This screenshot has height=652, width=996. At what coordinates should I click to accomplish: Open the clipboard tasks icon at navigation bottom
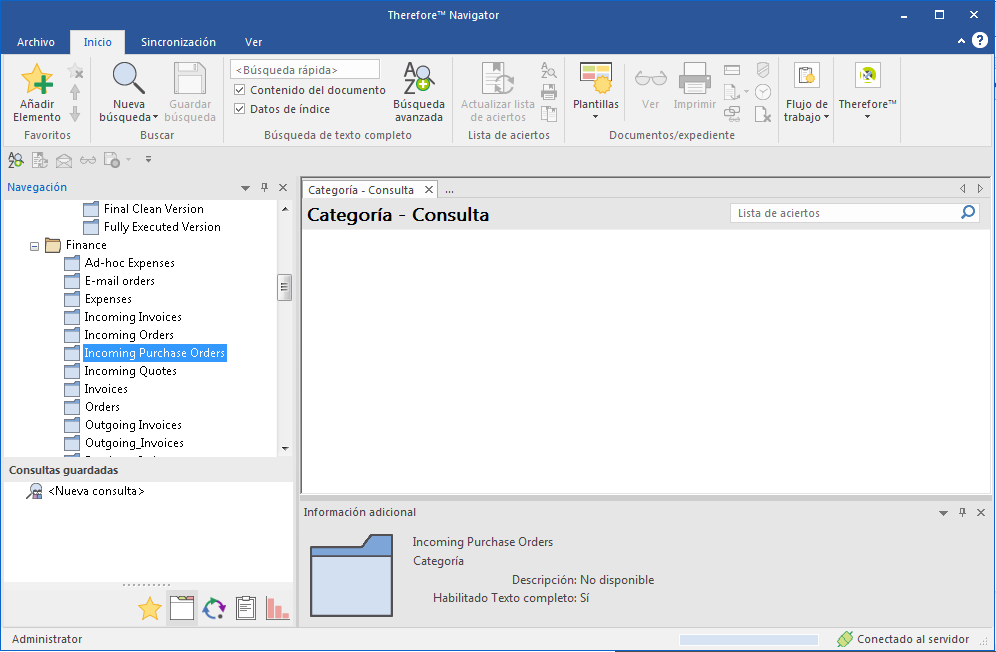(x=246, y=608)
